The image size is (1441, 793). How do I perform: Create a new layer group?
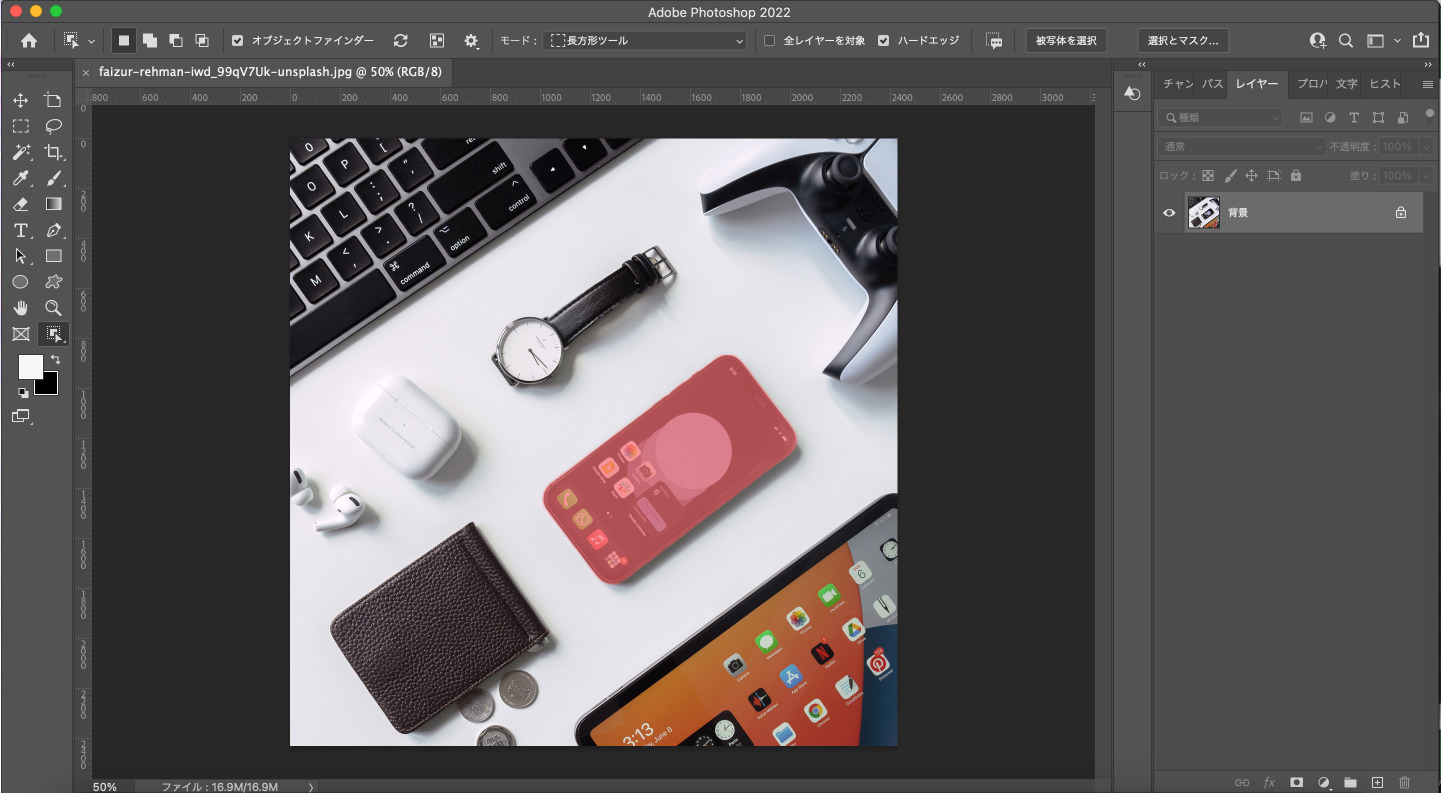[1350, 782]
